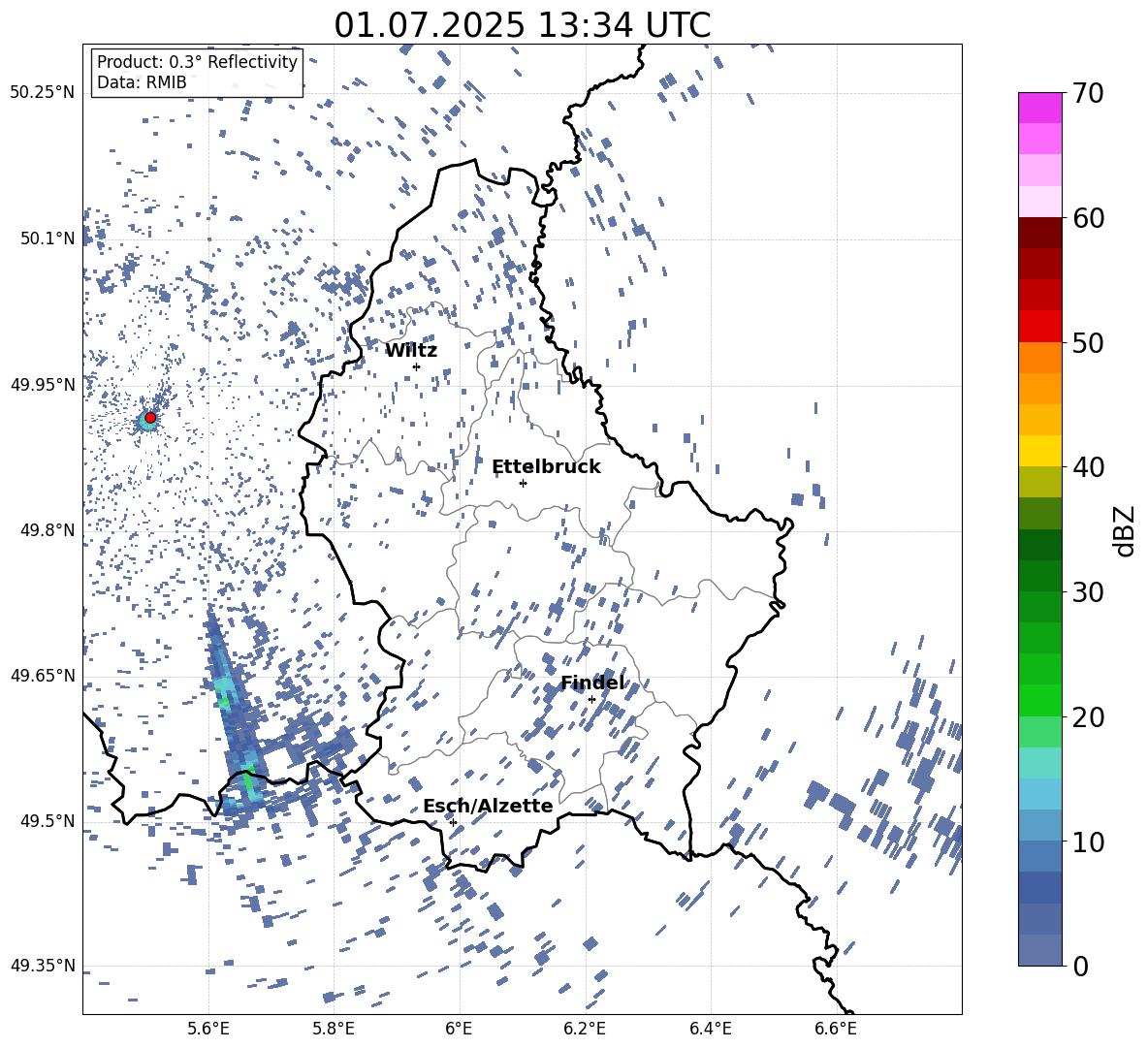Viewport: 1148px width, 1048px height.
Task: Click the dark maroon colorbar segment below 60
Action: point(1039,233)
